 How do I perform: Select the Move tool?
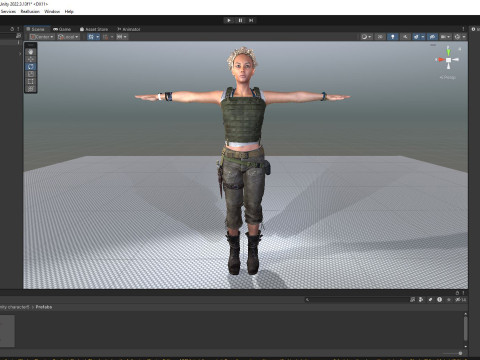click(x=31, y=59)
